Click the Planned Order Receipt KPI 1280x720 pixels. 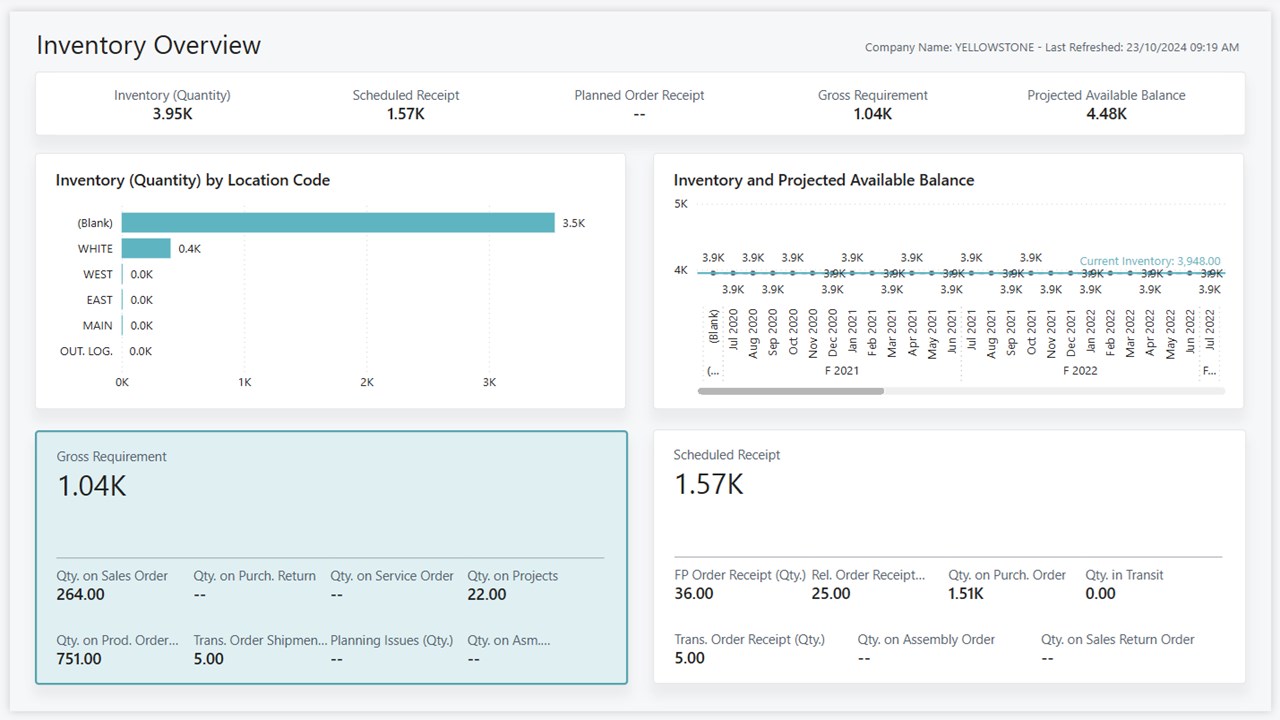(x=639, y=104)
